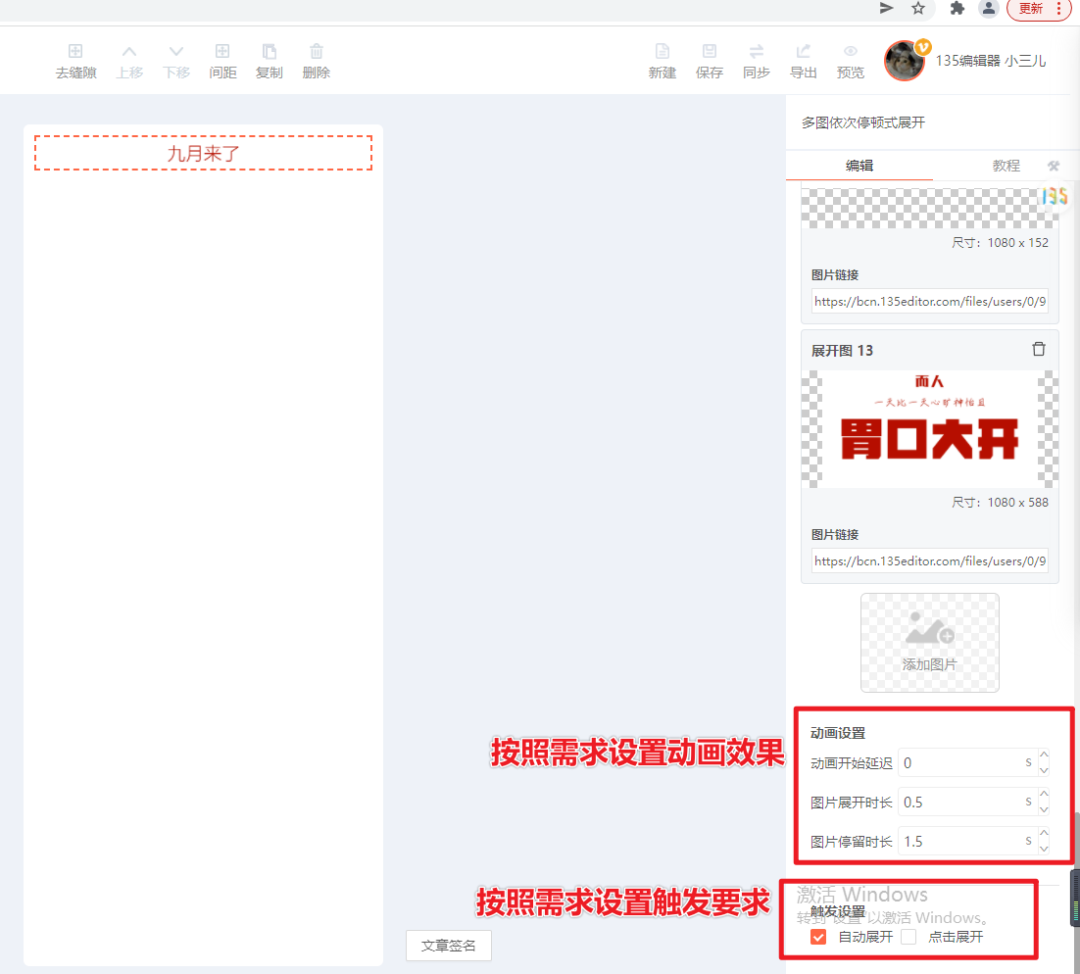Bookmark page with star icon
Viewport: 1080px width, 974px height.
point(918,8)
